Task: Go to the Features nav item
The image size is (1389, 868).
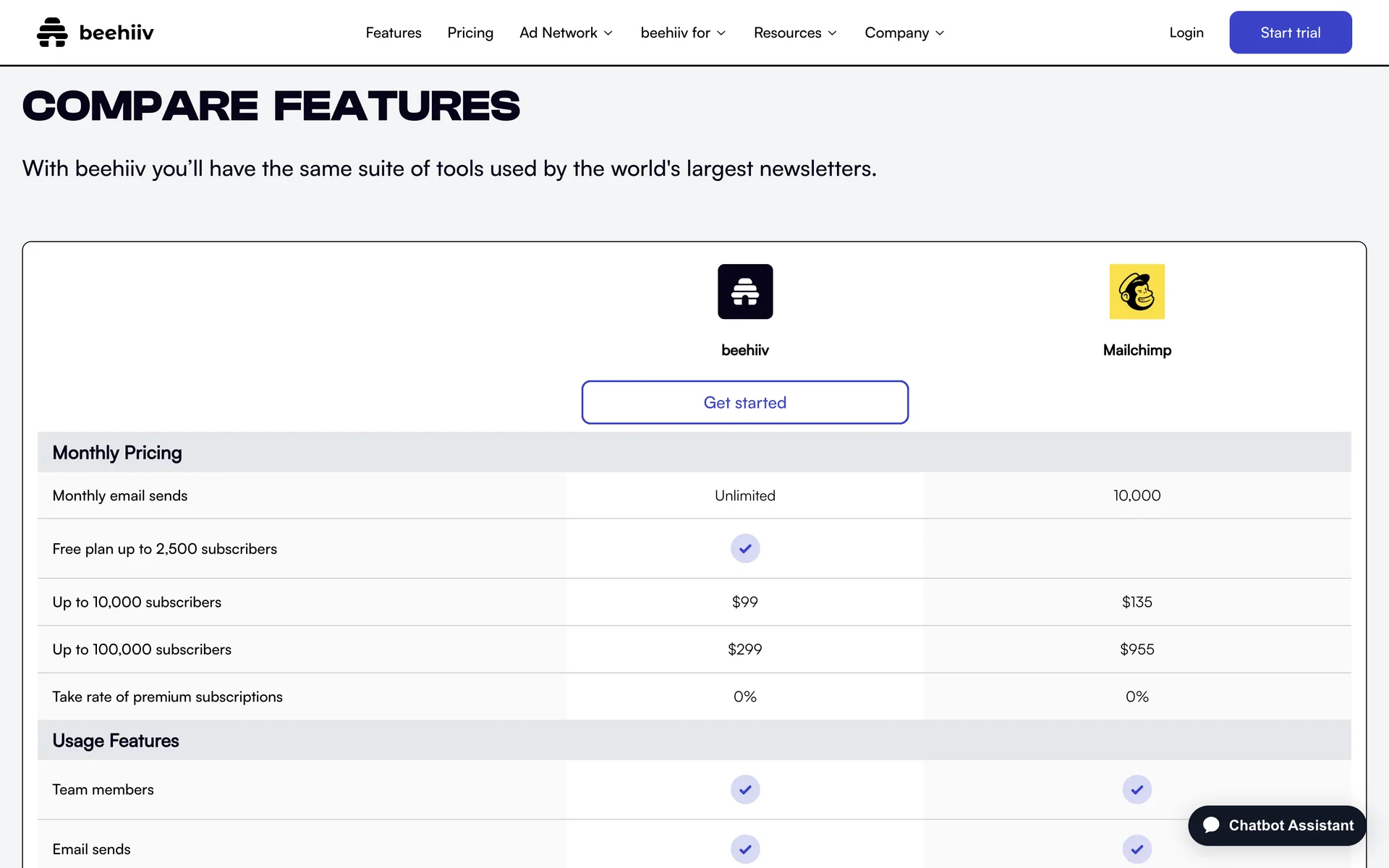Action: pyautogui.click(x=393, y=33)
